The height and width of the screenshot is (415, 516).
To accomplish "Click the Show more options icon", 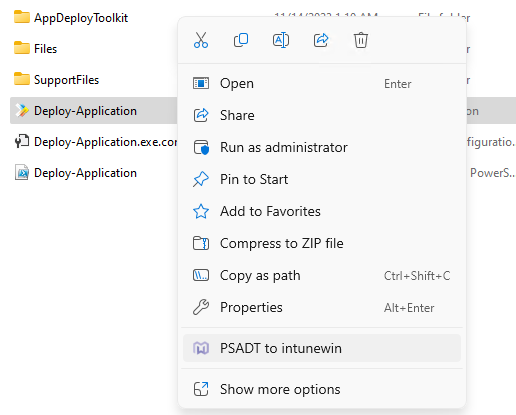I will pos(201,389).
